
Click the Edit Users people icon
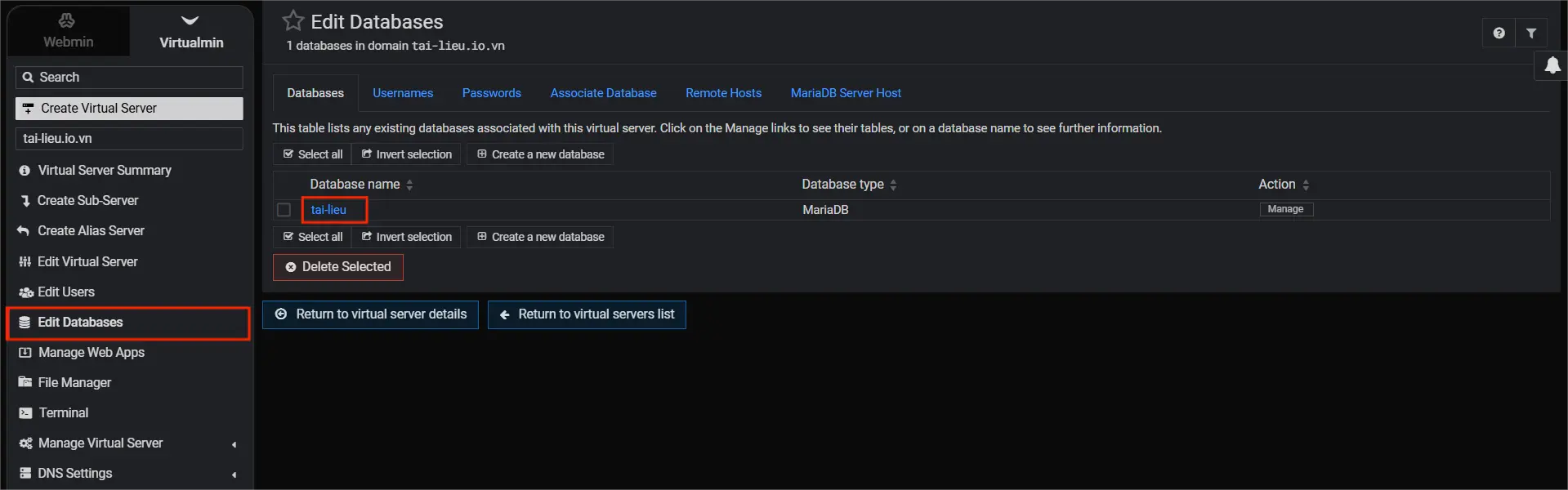point(26,292)
